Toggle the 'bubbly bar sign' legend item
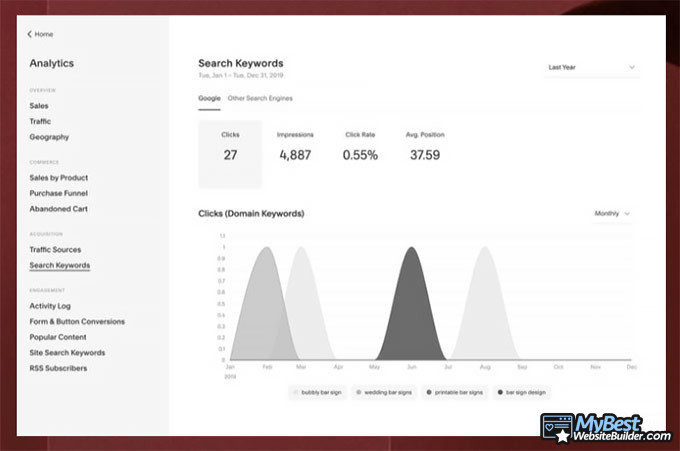This screenshot has width=680, height=451. click(318, 393)
